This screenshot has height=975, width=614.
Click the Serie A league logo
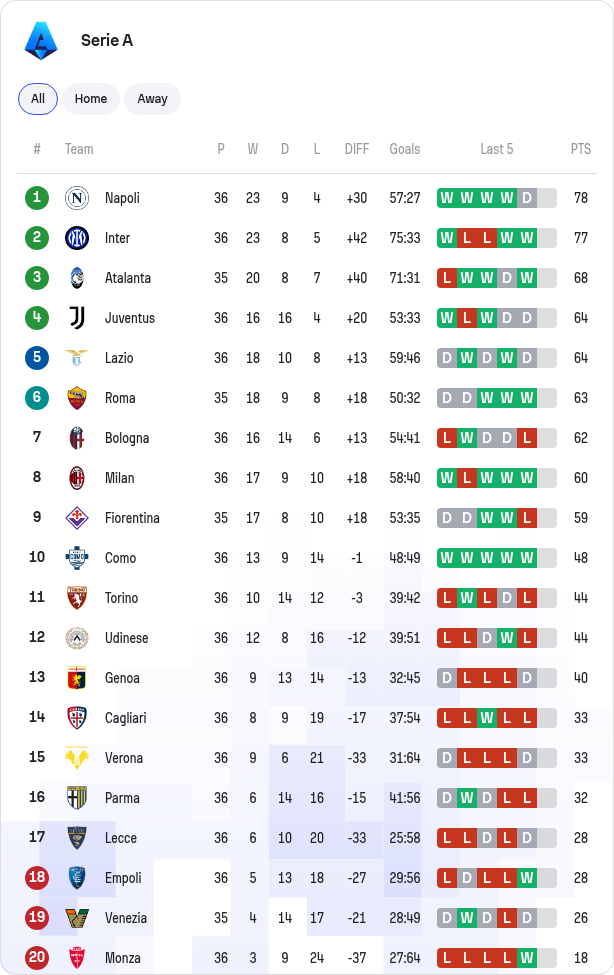41,41
